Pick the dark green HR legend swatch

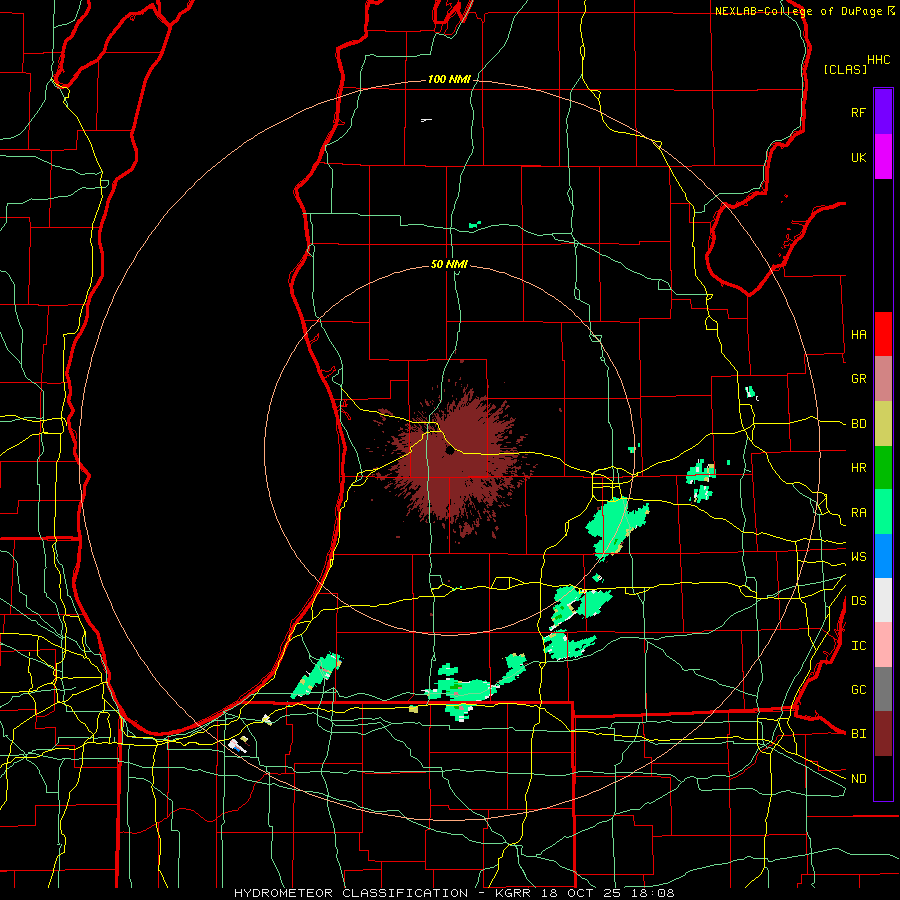(883, 468)
